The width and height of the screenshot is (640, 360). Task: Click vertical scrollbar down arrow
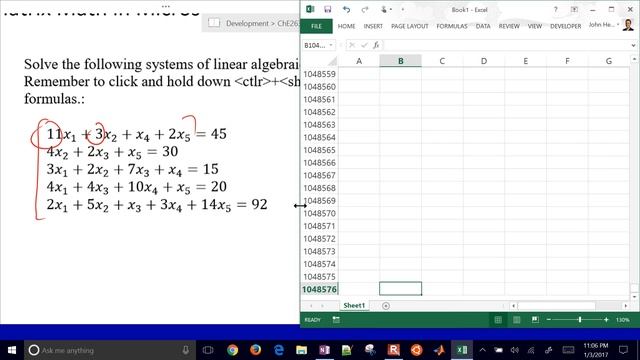point(634,297)
